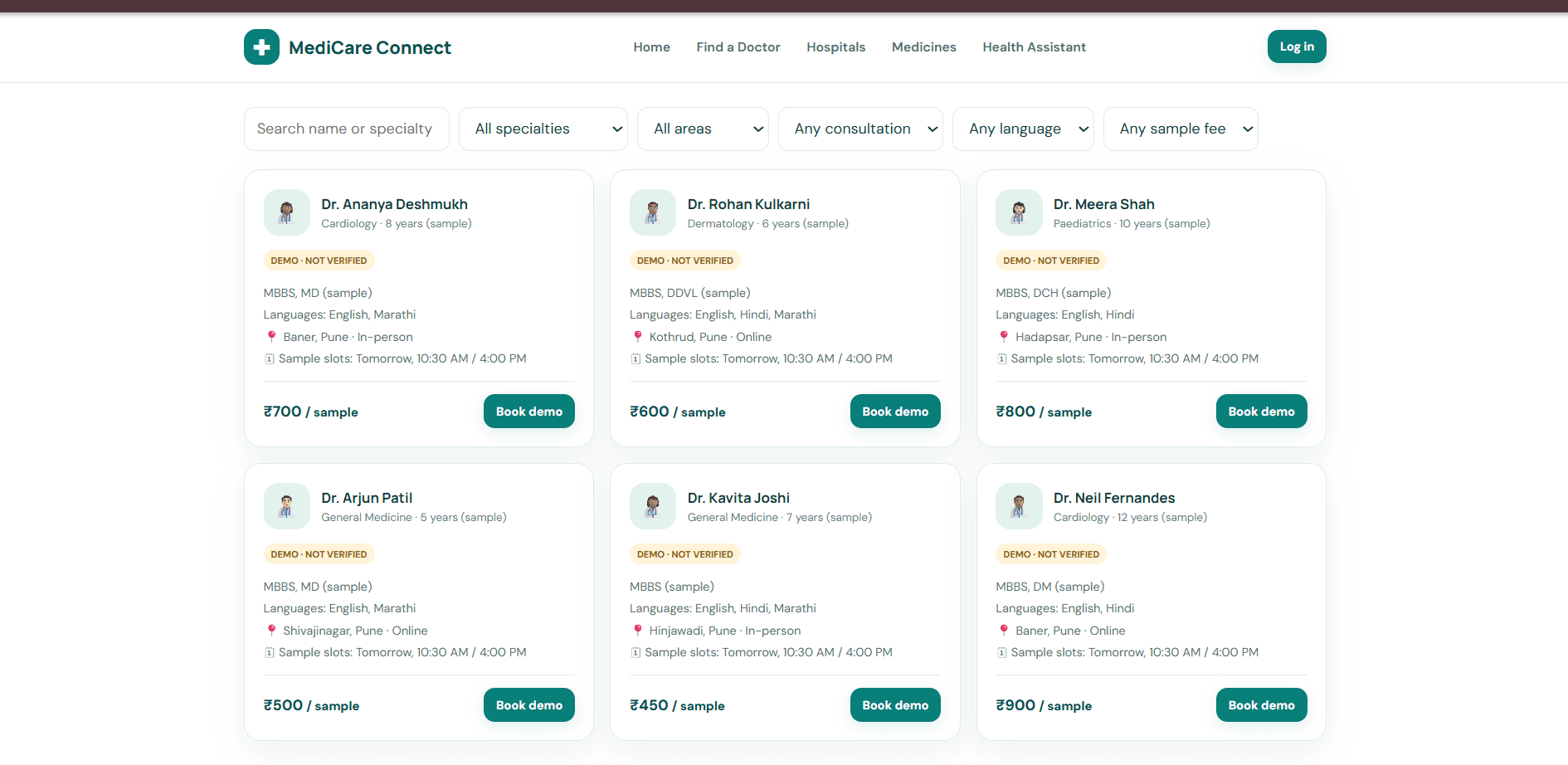The height and width of the screenshot is (765, 1568).
Task: Expand the Any language filter
Action: pos(1023,129)
